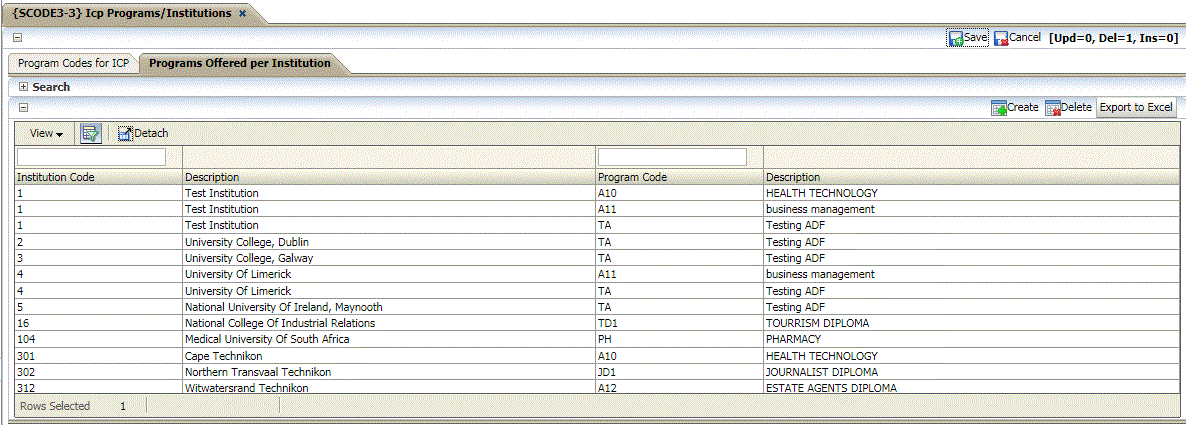Focus the Institution Code filter field

pyautogui.click(x=91, y=157)
